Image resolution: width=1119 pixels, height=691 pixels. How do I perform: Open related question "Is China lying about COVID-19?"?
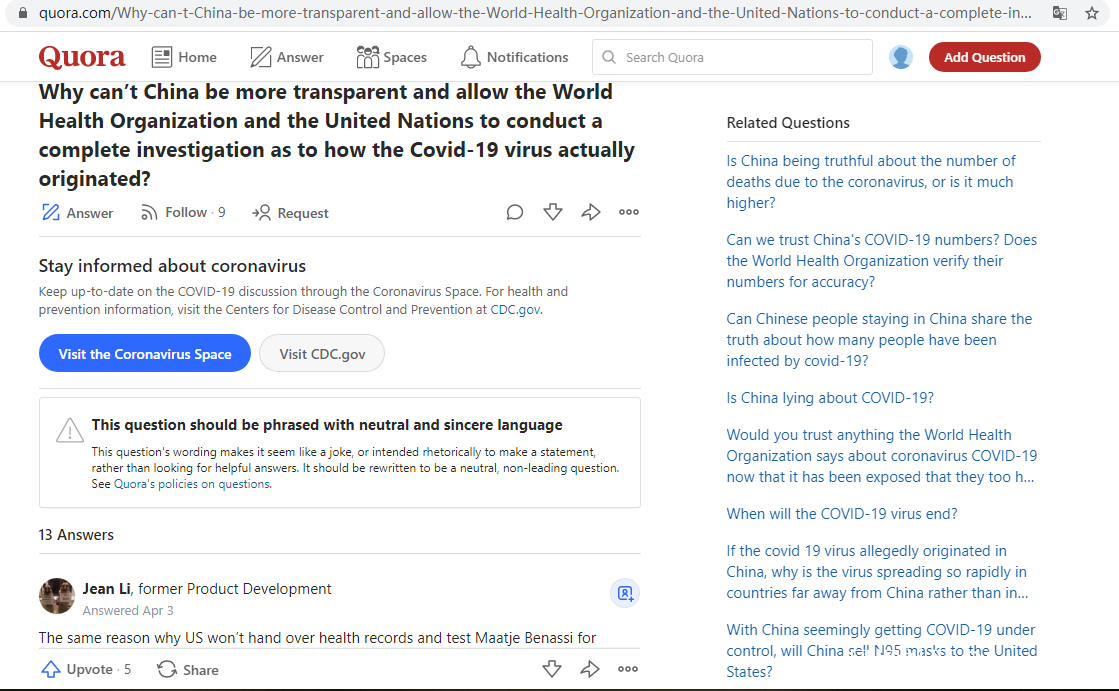(x=830, y=397)
